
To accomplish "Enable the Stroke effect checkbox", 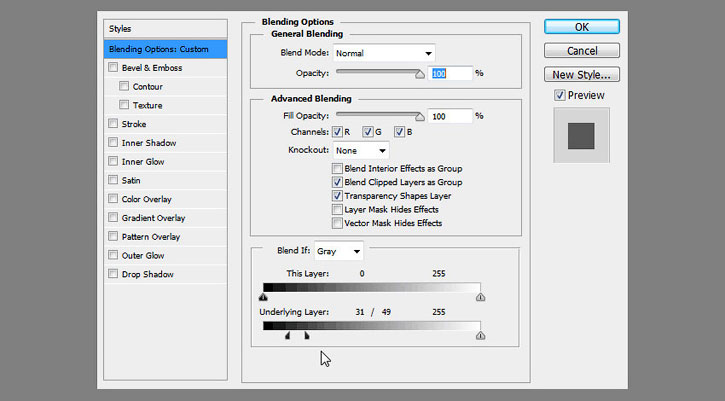I will tap(113, 123).
